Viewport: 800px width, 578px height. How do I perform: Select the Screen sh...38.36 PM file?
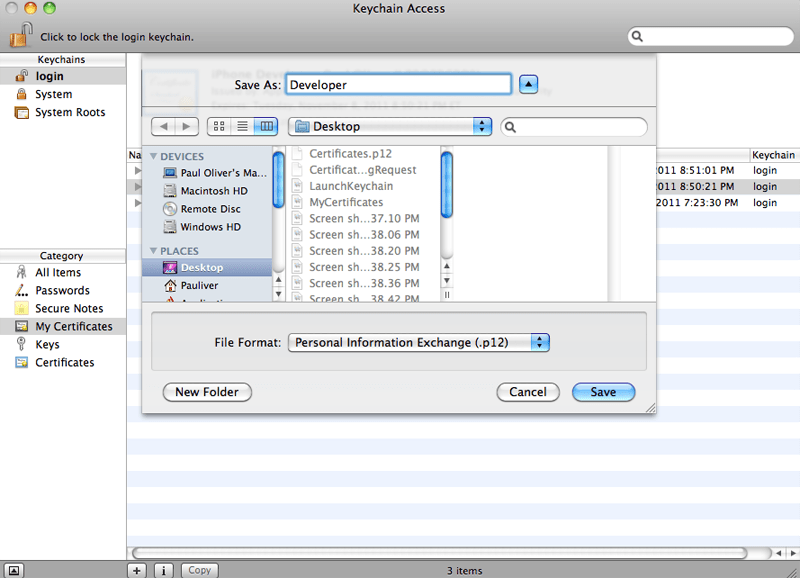[364, 283]
